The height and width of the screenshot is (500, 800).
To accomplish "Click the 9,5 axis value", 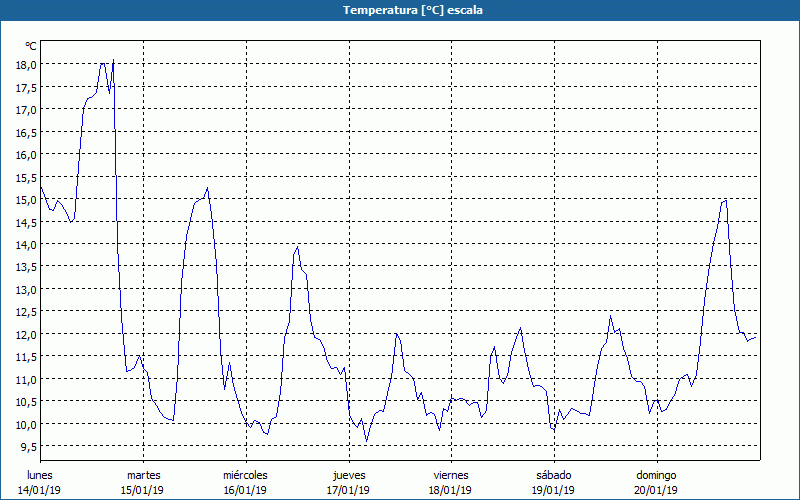I will tap(30, 446).
